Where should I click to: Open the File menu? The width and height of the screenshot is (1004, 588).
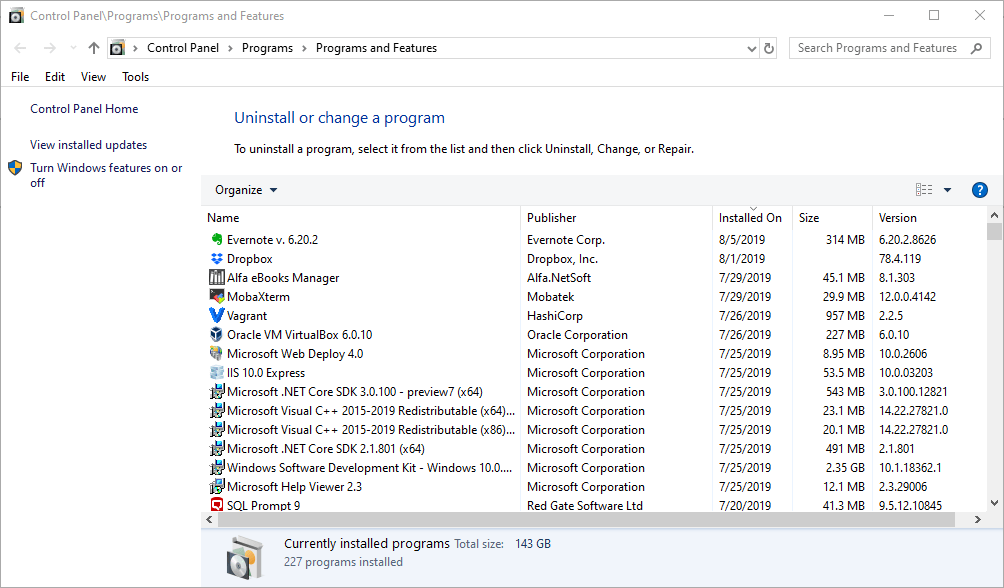(20, 77)
